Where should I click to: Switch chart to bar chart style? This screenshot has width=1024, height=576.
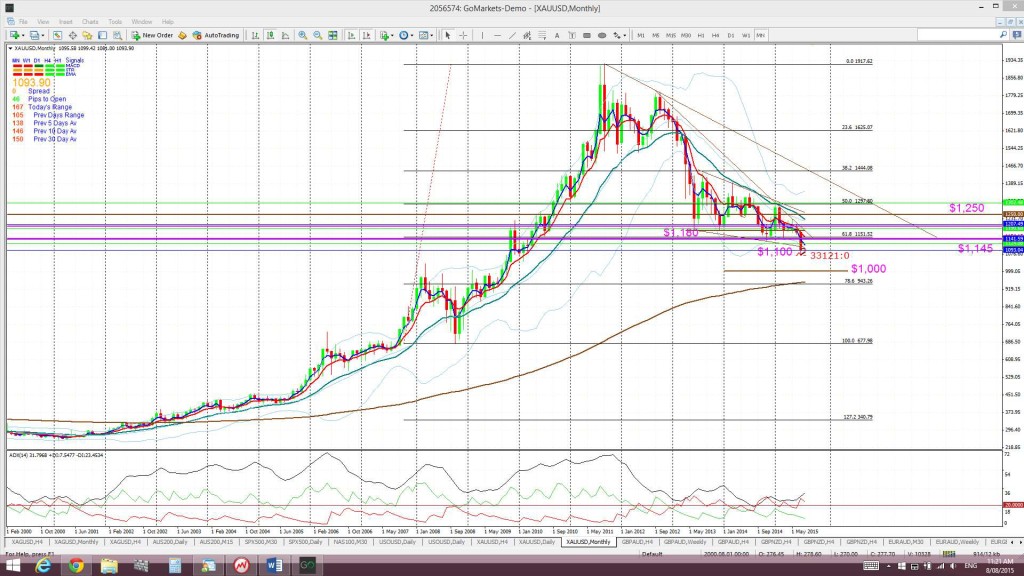[x=255, y=35]
